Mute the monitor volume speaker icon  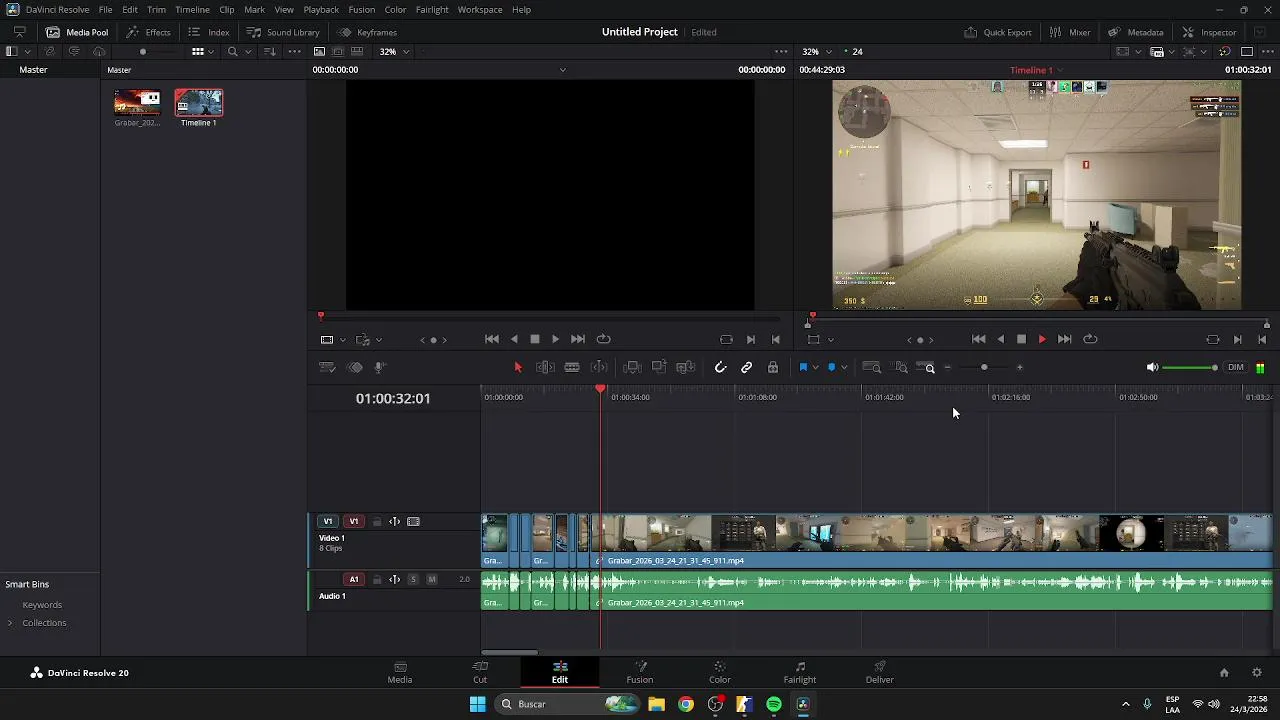point(1152,368)
